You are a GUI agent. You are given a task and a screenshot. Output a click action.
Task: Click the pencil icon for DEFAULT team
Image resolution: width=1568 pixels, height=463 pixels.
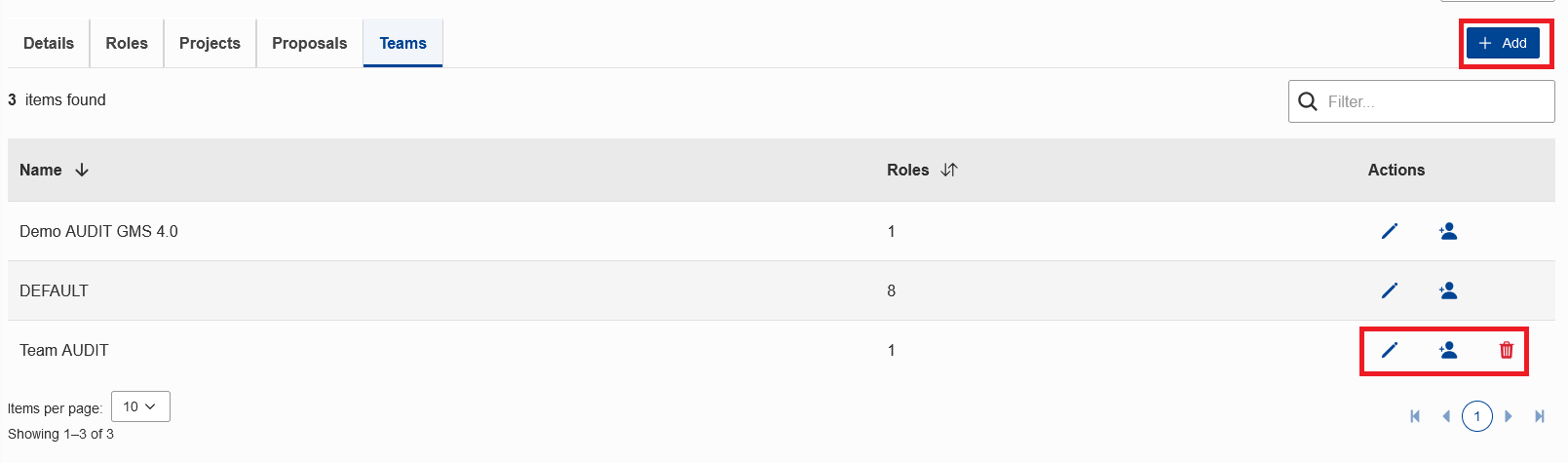click(1390, 290)
